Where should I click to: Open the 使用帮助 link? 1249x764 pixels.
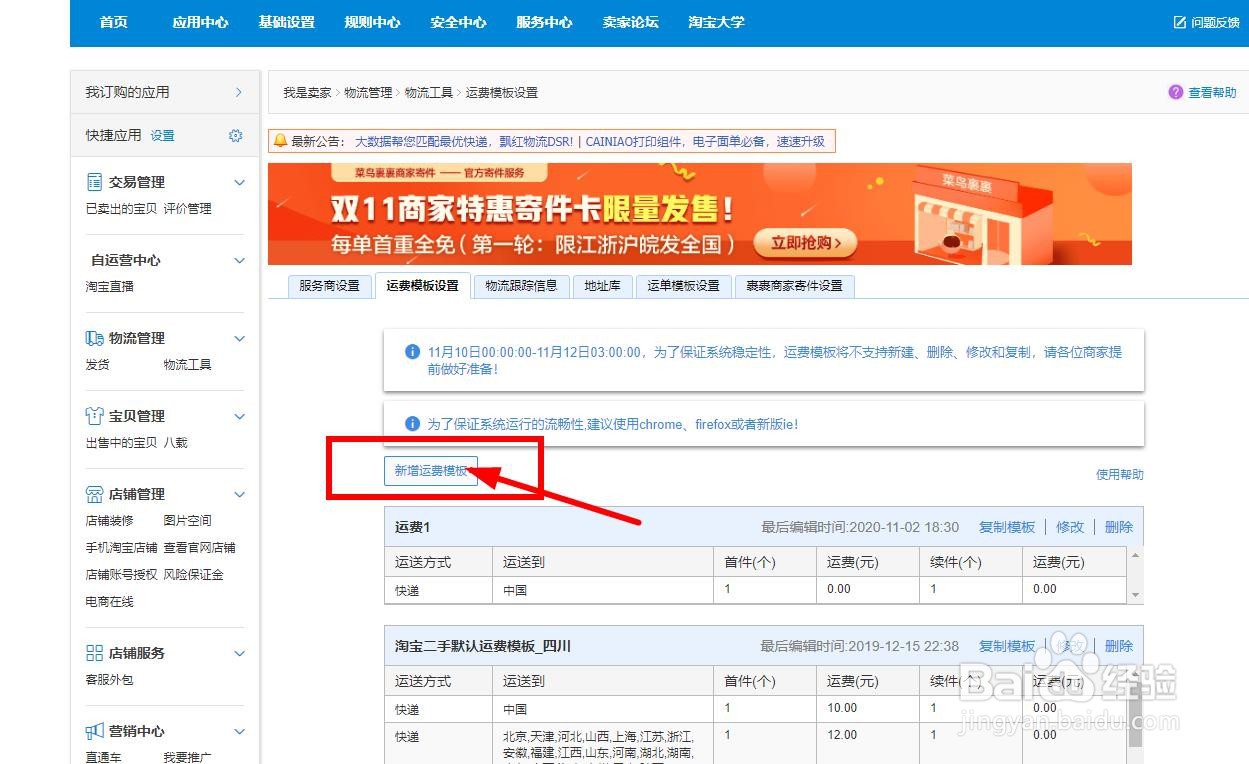coord(1119,474)
